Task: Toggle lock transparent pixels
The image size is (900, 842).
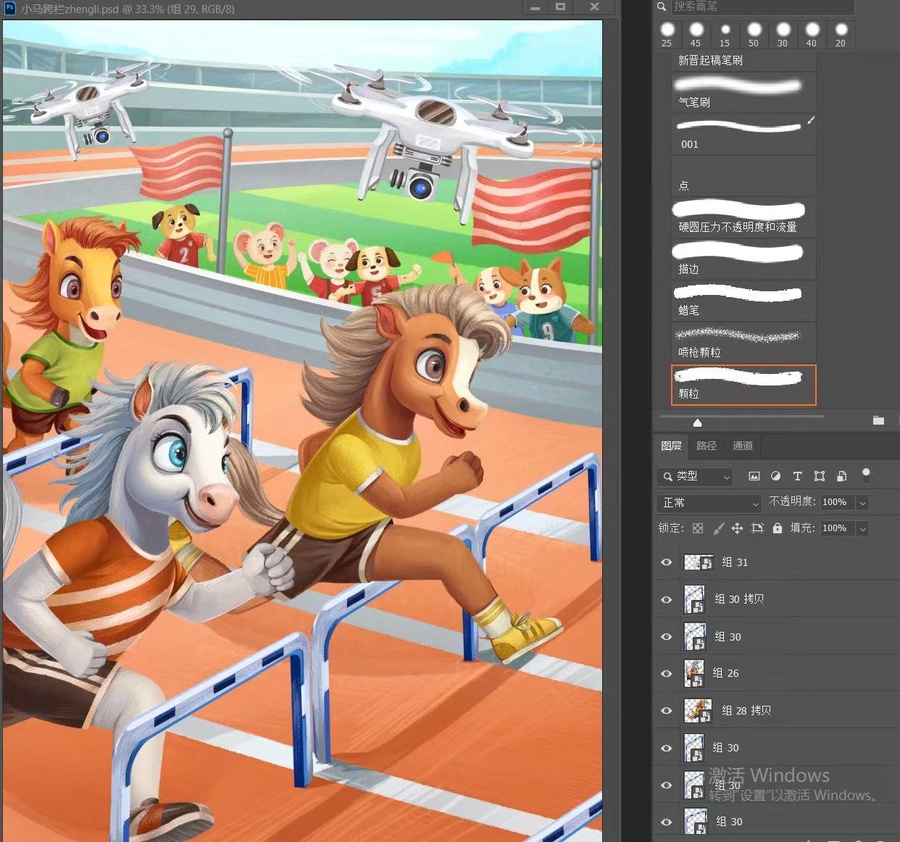Action: (697, 528)
